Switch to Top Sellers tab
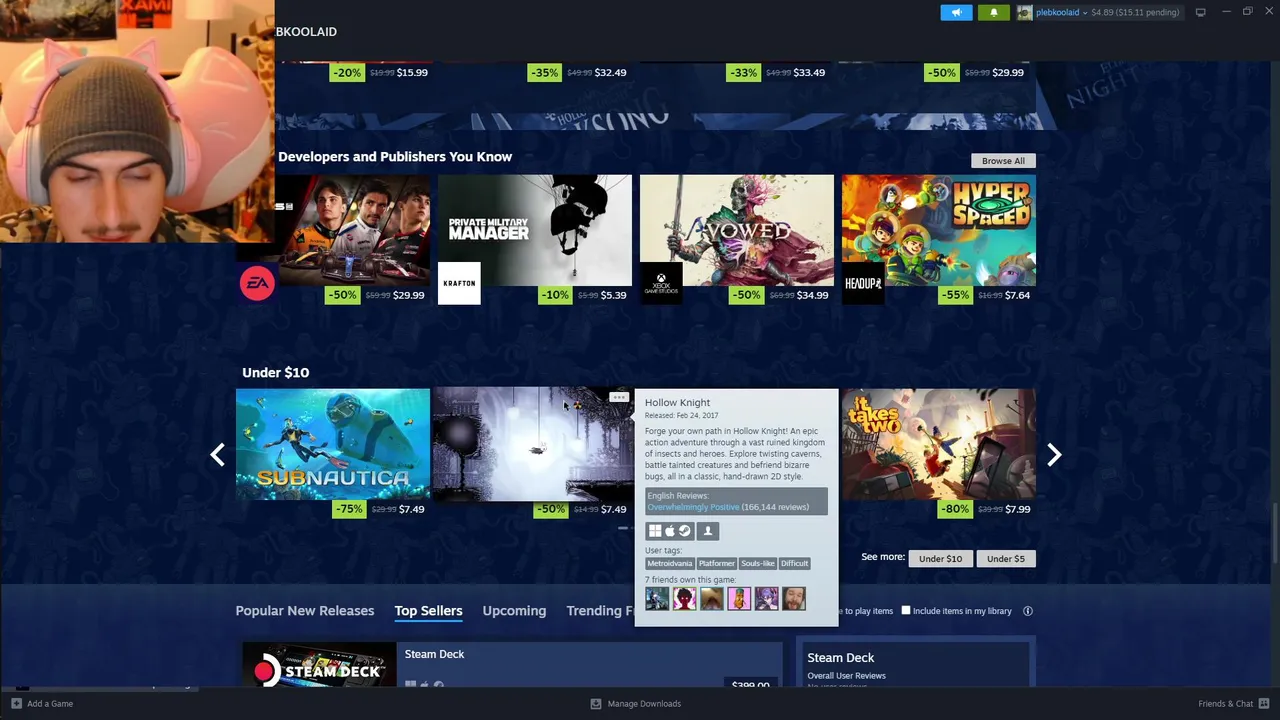Screen dimensions: 1280x720 pos(428,611)
